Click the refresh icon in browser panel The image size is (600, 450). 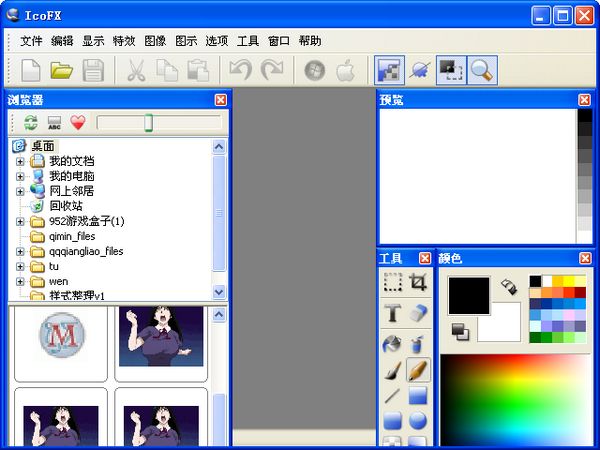tap(31, 123)
